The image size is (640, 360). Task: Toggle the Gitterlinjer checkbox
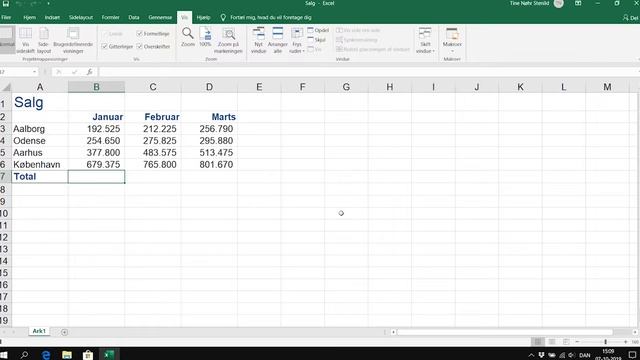(x=104, y=47)
